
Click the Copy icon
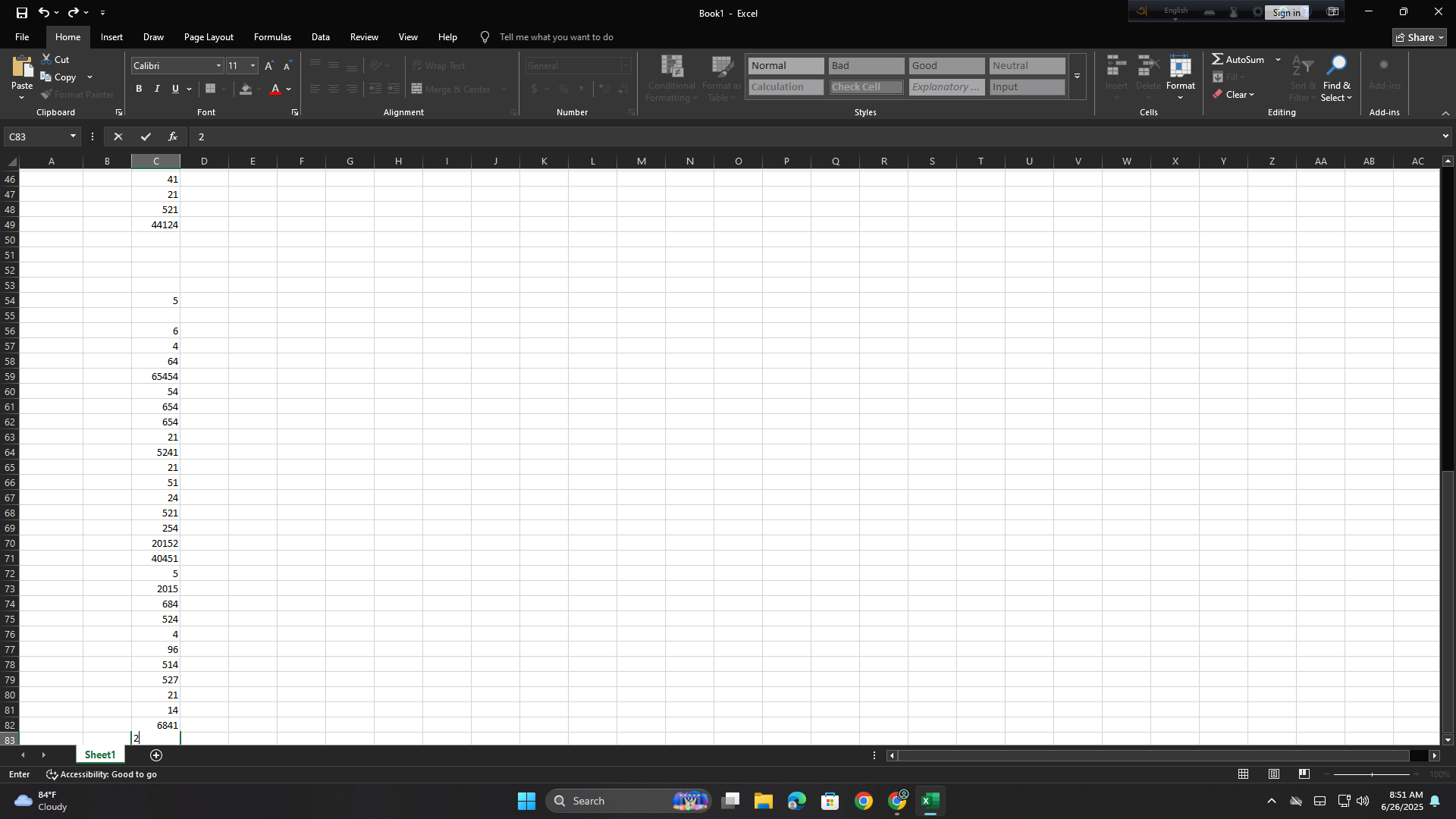point(46,77)
